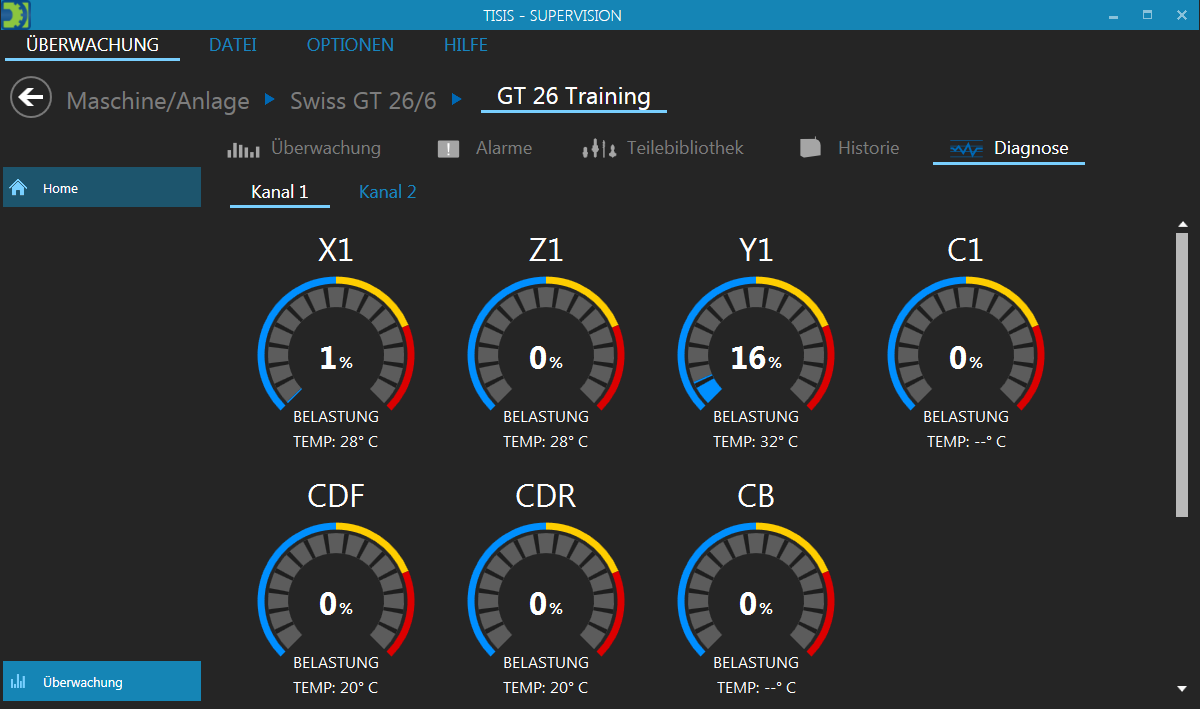Open the OPTIONEN menu
This screenshot has width=1200, height=709.
tap(350, 45)
